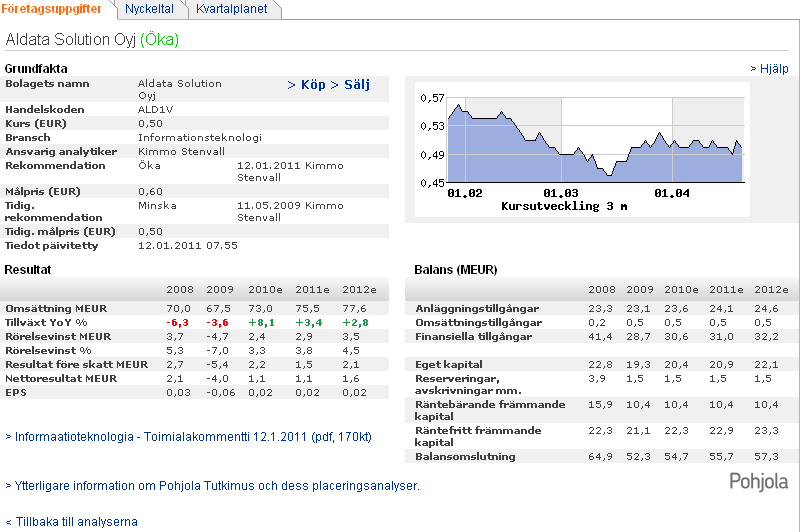Select update timestamp 12.01.2011 07.55
812x532 pixels.
tap(187, 246)
